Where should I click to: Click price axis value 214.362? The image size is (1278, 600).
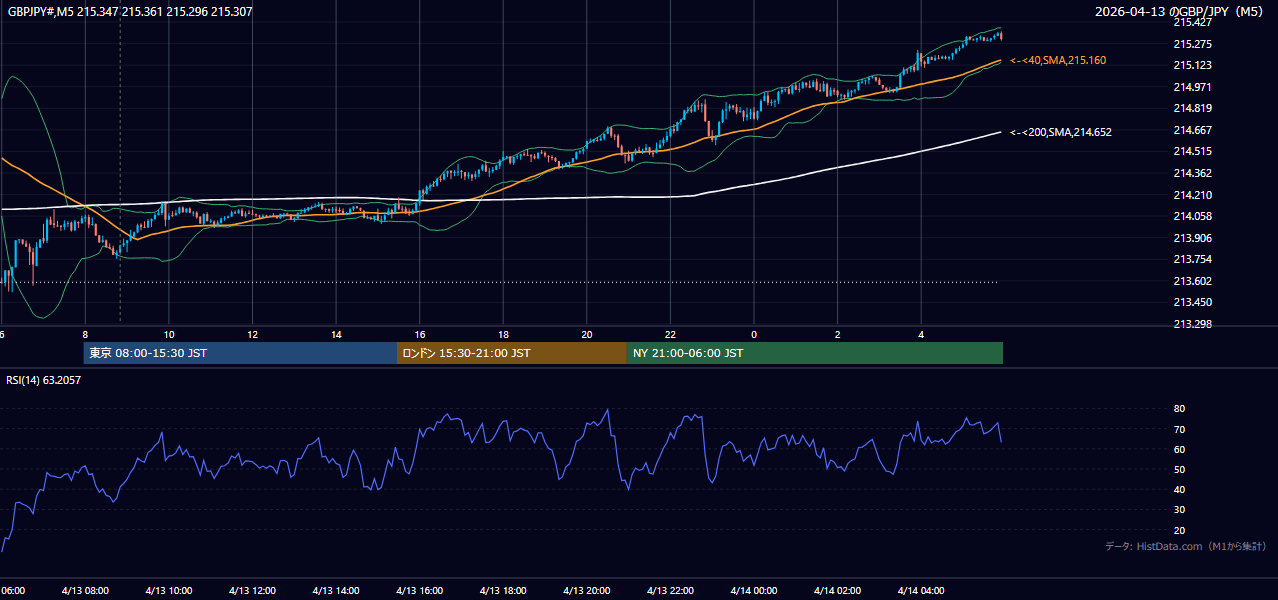point(1192,173)
